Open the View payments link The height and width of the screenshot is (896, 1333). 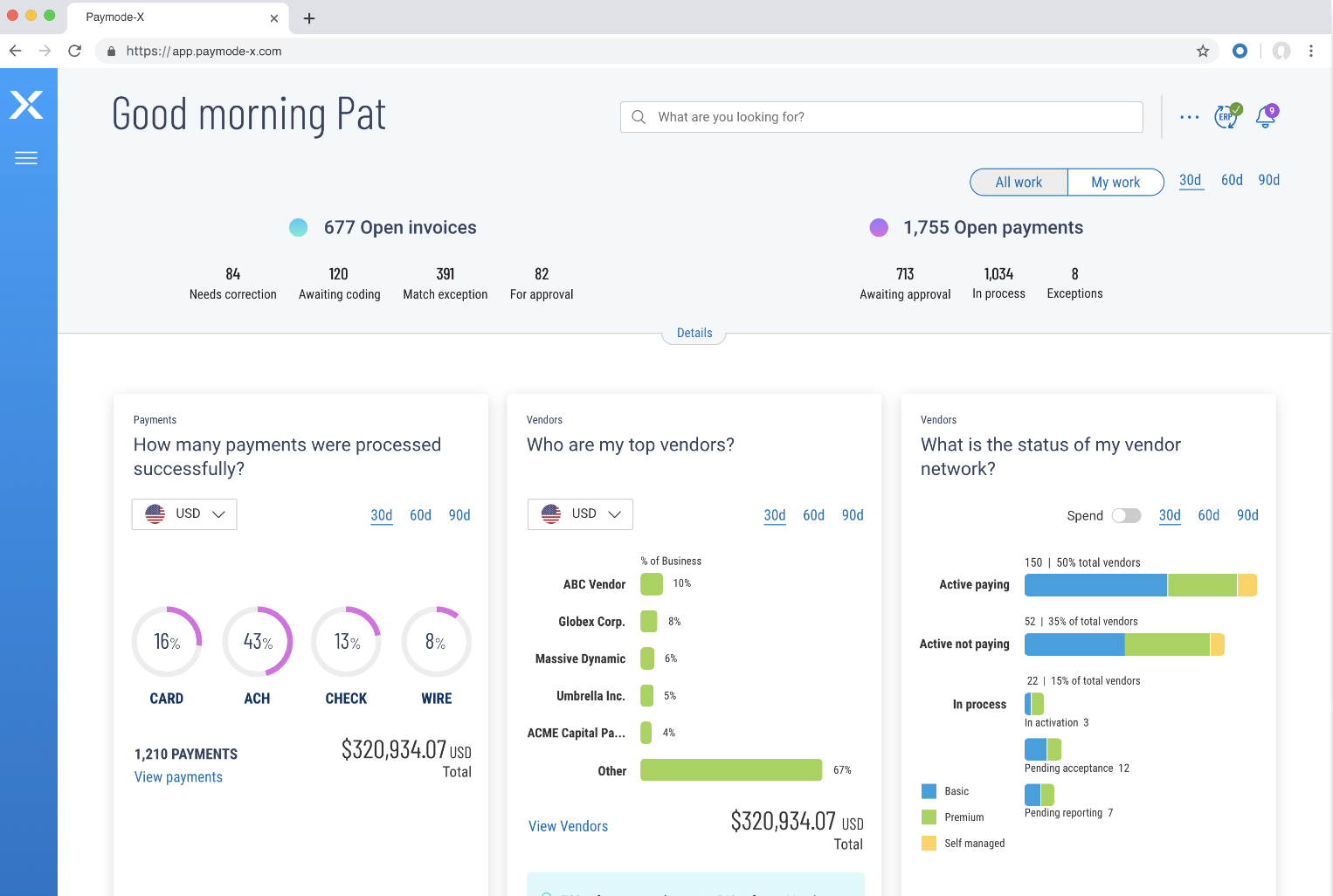(x=178, y=777)
